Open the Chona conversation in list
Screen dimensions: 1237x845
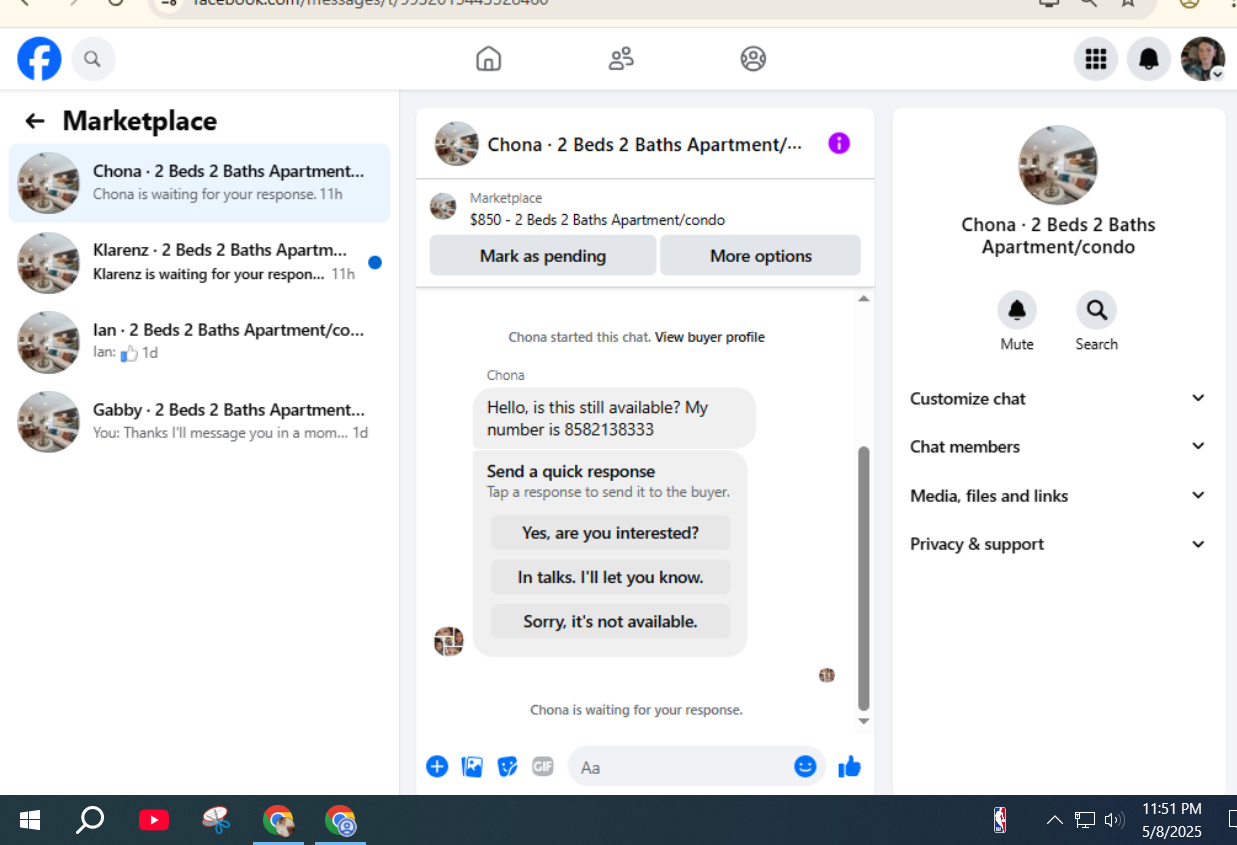(200, 183)
